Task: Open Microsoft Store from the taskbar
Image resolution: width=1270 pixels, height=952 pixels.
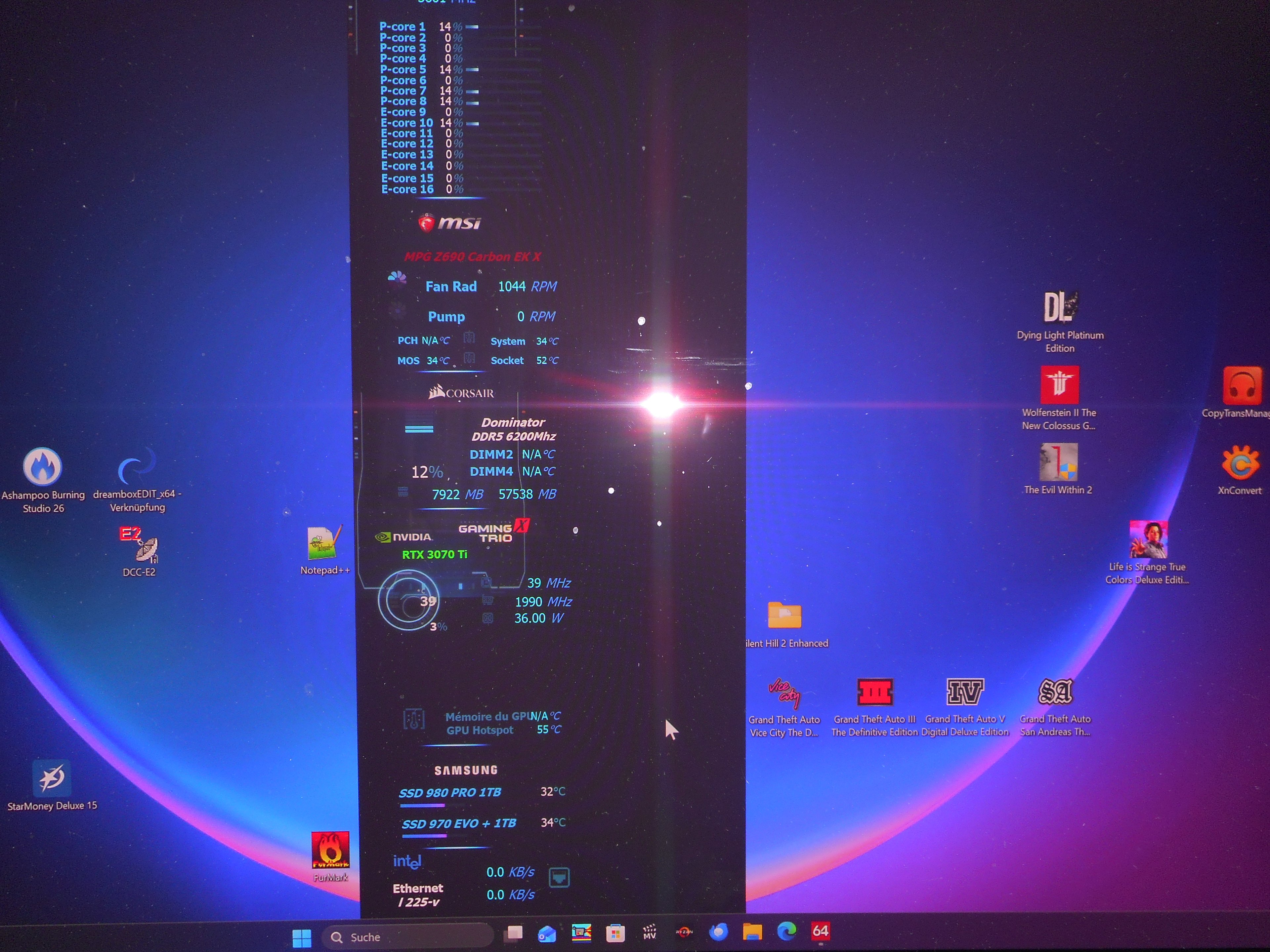Action: (x=615, y=933)
